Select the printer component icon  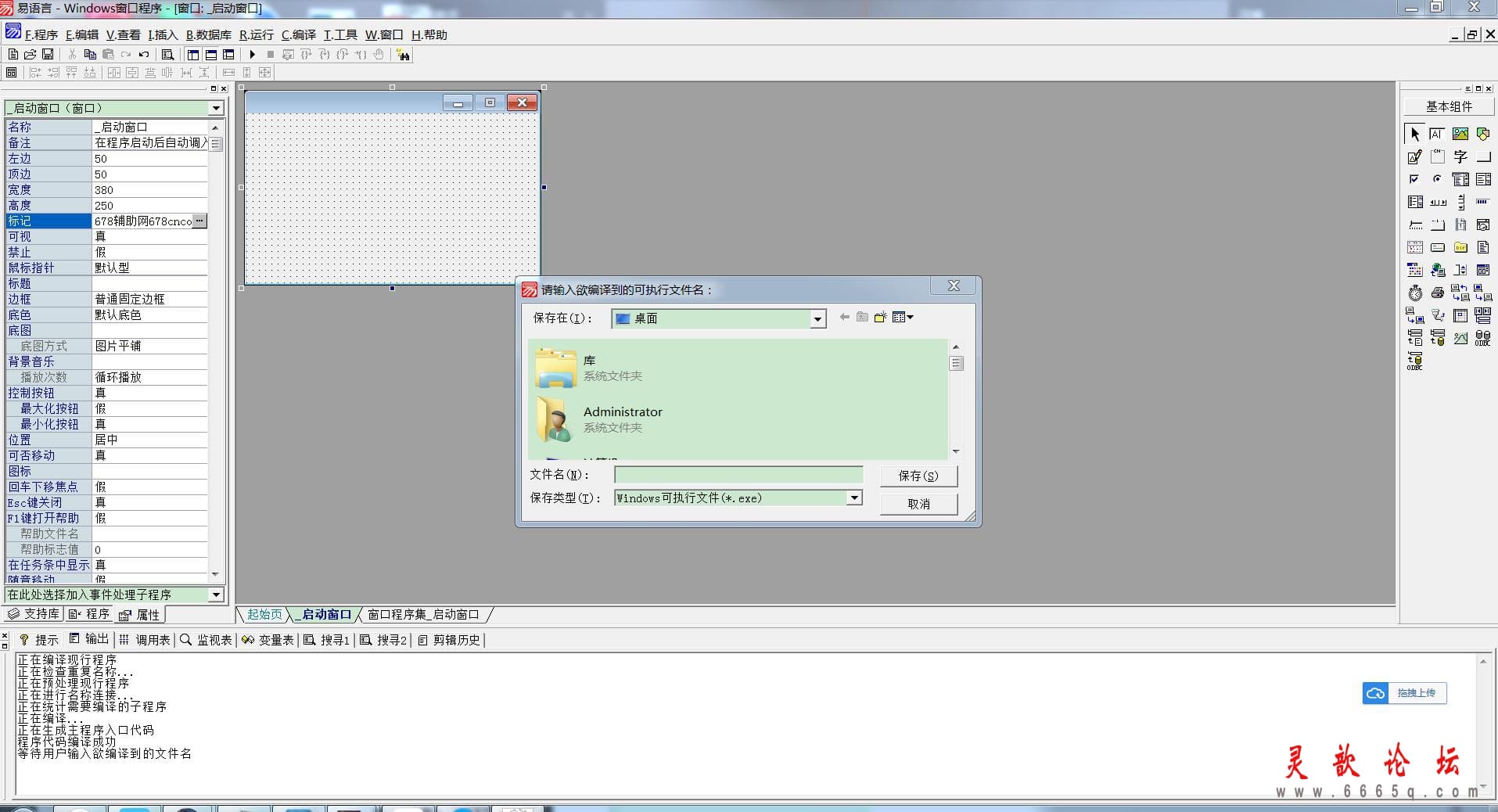point(1437,293)
